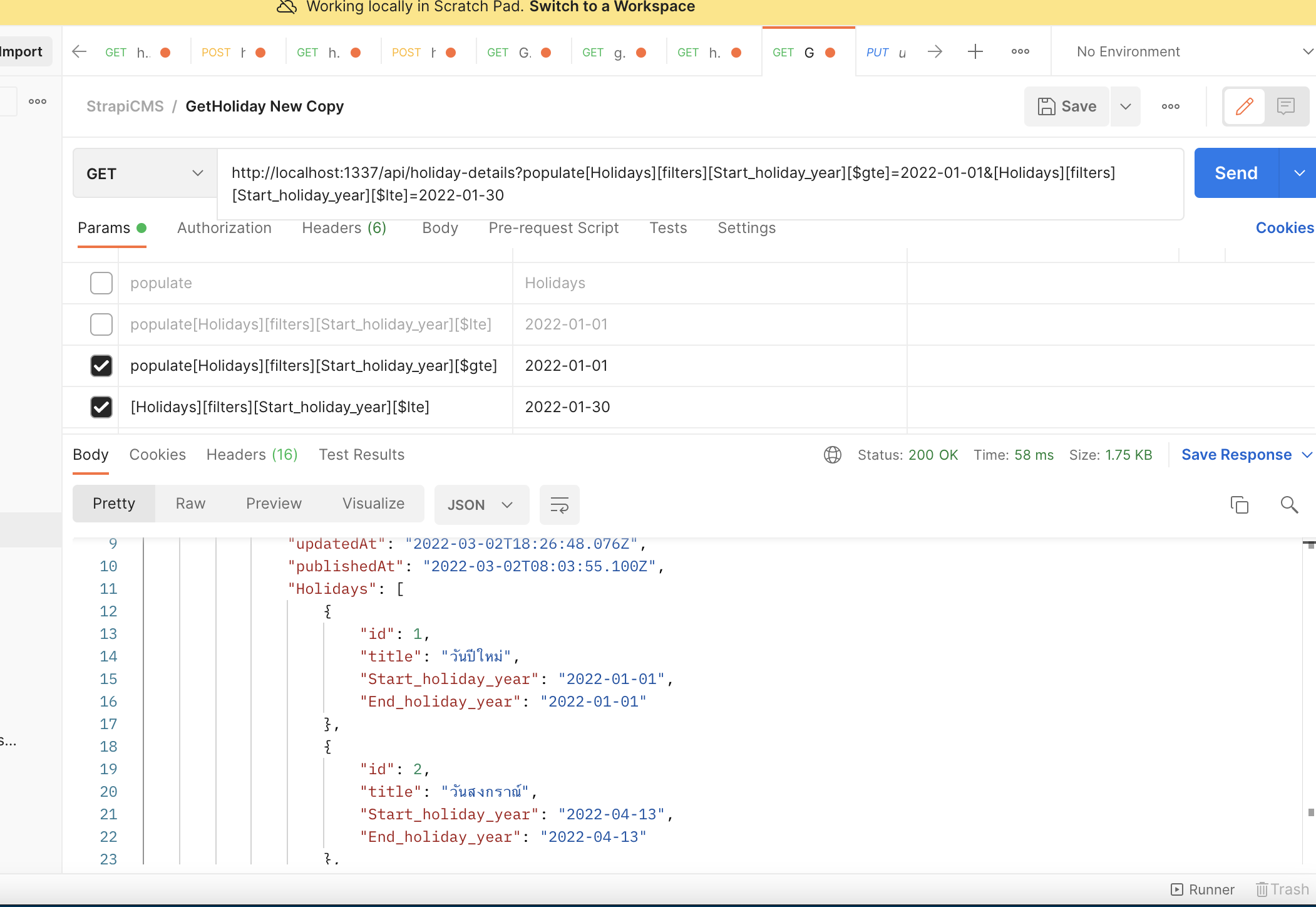The image size is (1316, 907).
Task: Switch to the Authorization tab
Action: pyautogui.click(x=224, y=228)
